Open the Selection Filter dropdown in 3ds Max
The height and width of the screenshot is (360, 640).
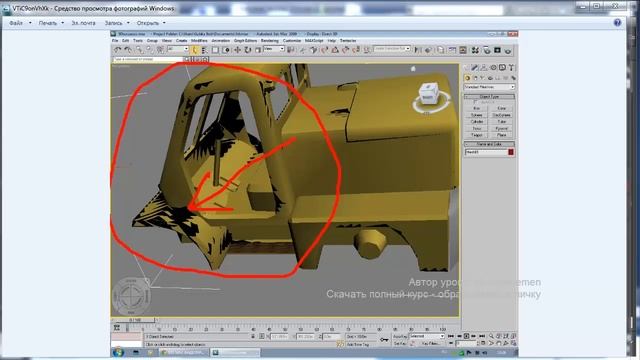pos(178,49)
